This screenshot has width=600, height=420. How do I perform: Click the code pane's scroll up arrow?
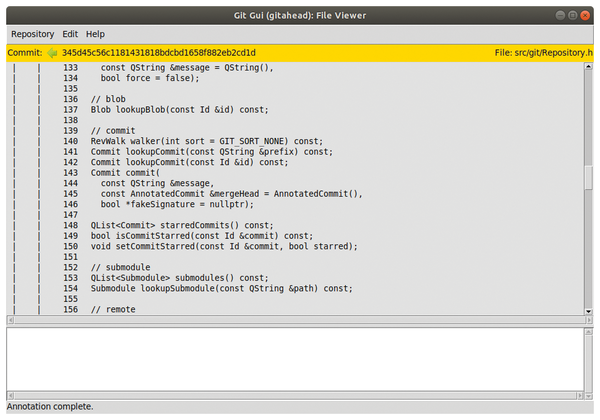pos(589,67)
